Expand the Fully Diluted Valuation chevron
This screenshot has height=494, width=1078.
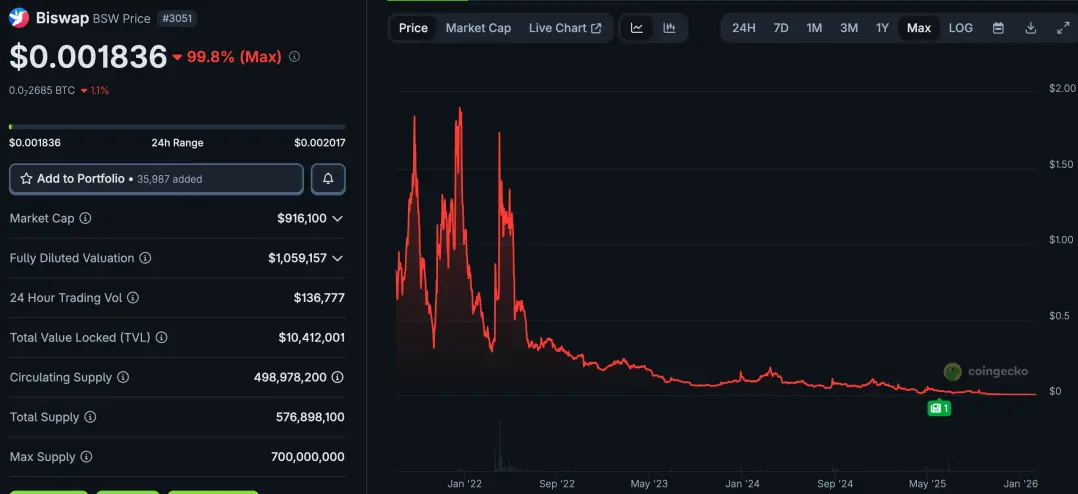pos(338,258)
